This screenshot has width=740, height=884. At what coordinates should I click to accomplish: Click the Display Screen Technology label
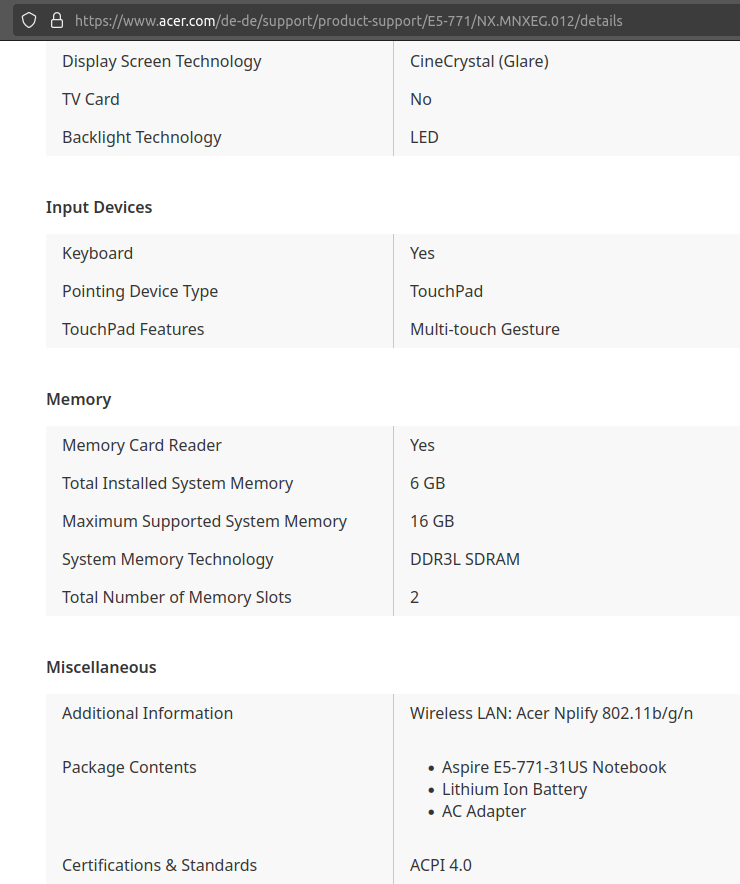coord(161,61)
